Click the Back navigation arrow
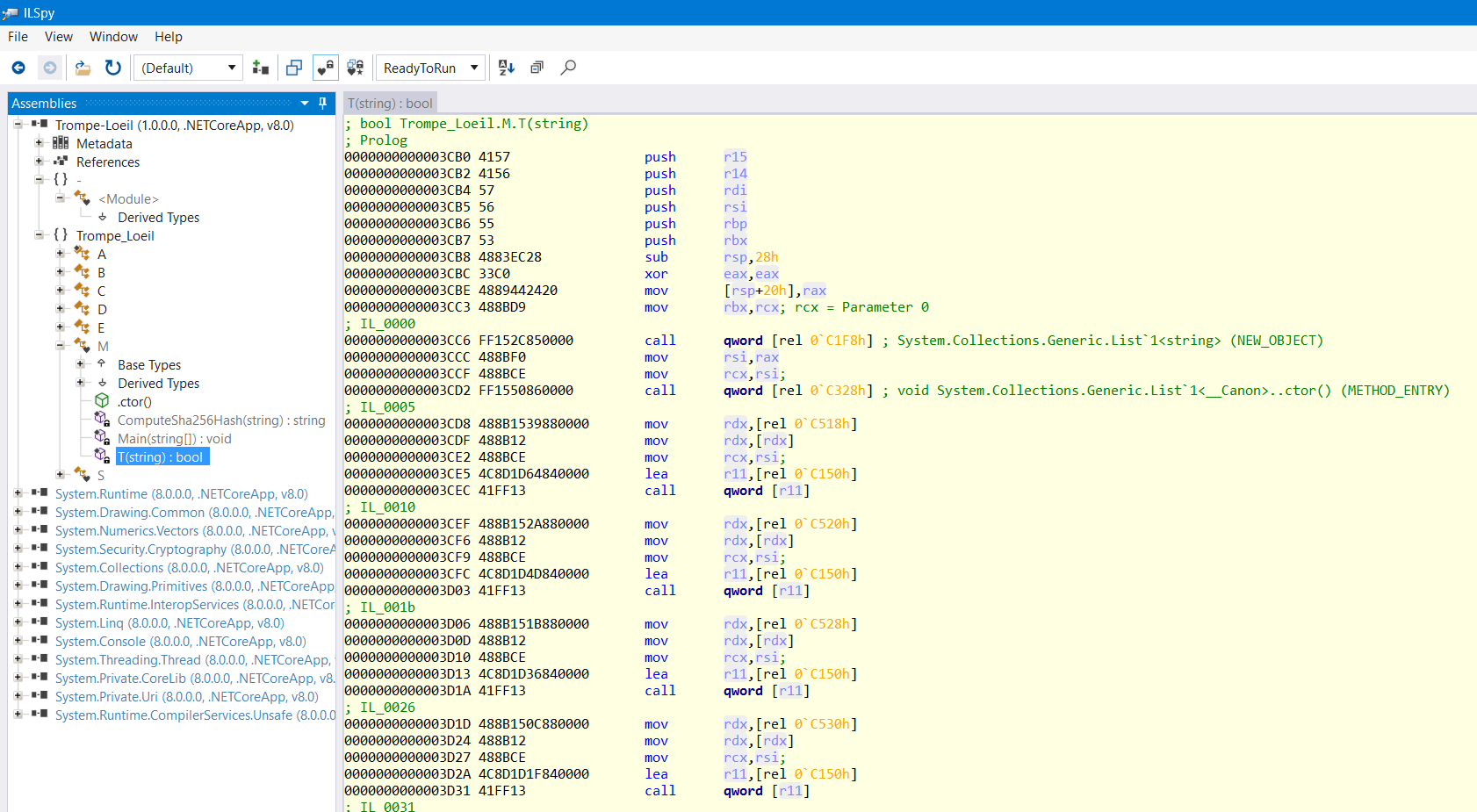 [18, 68]
